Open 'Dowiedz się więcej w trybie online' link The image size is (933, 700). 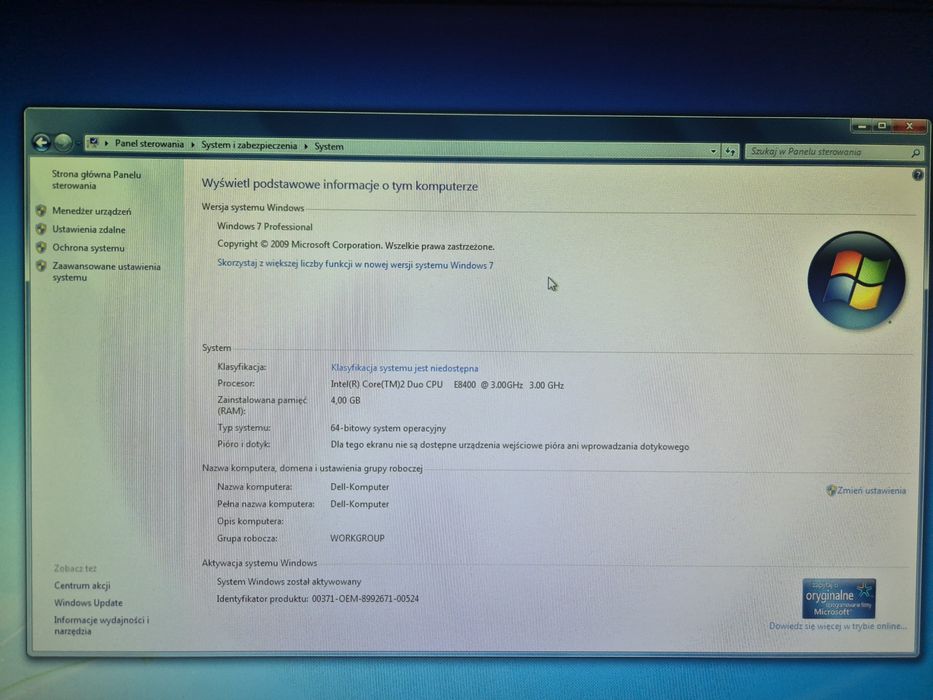click(x=838, y=626)
